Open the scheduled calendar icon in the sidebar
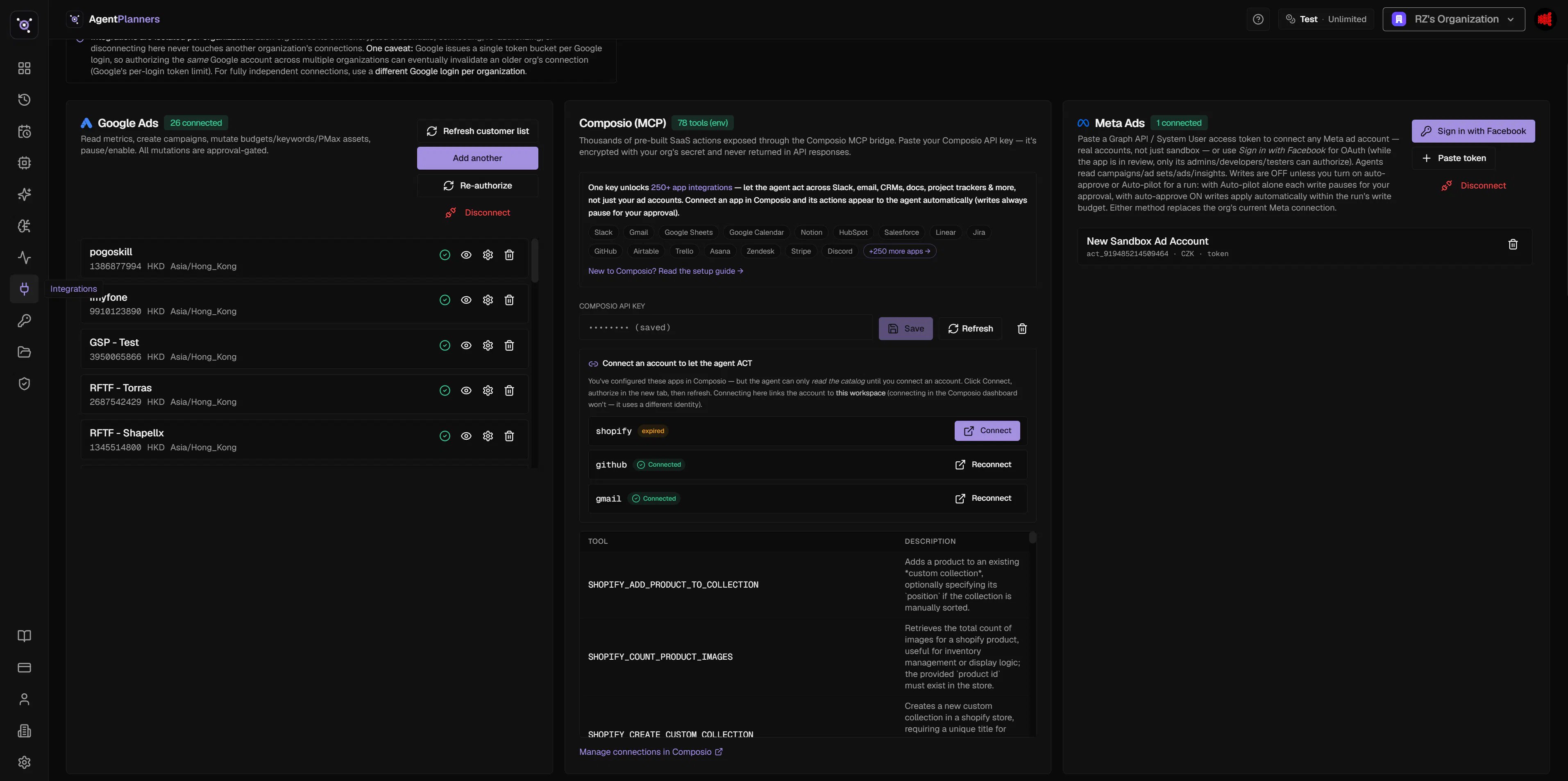Screen dimensions: 1568x781 [24, 132]
